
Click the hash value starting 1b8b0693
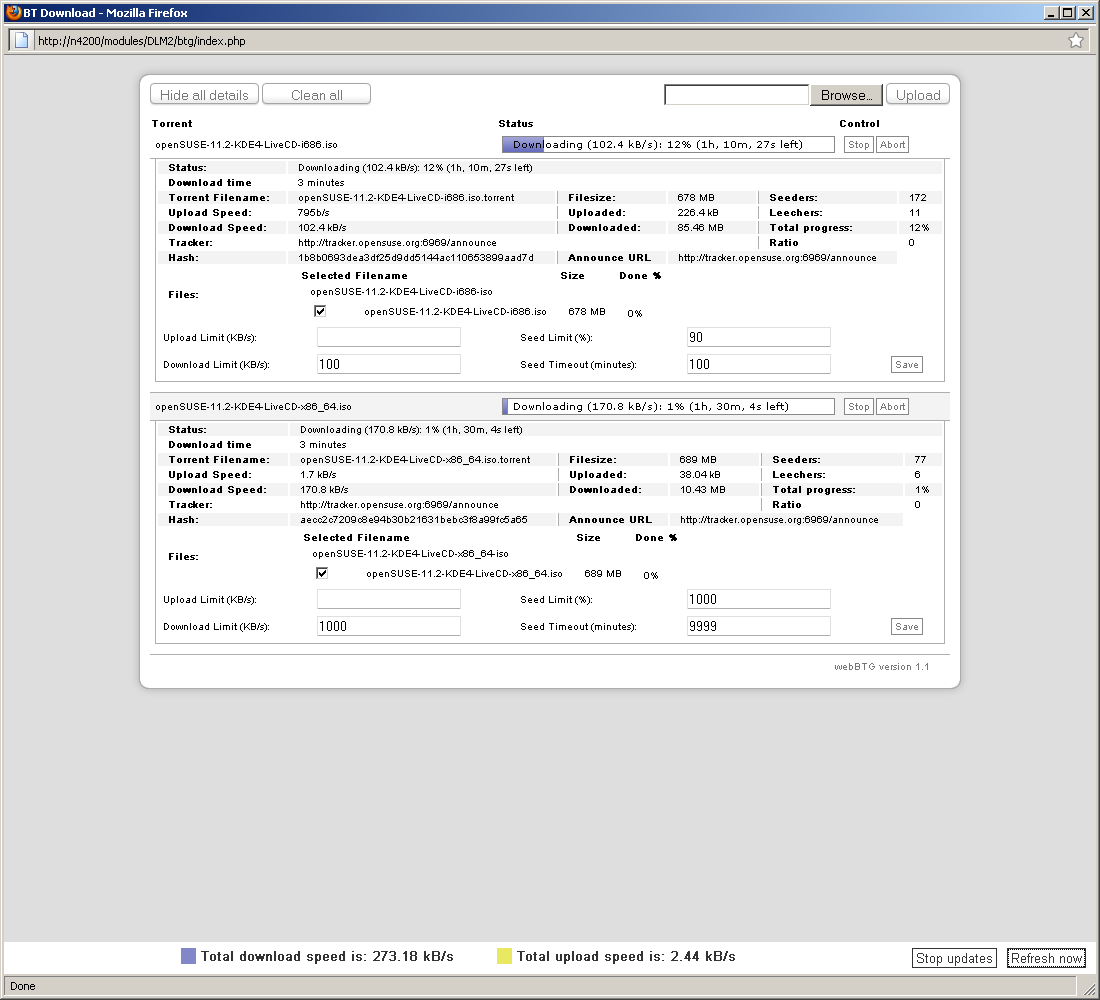415,258
